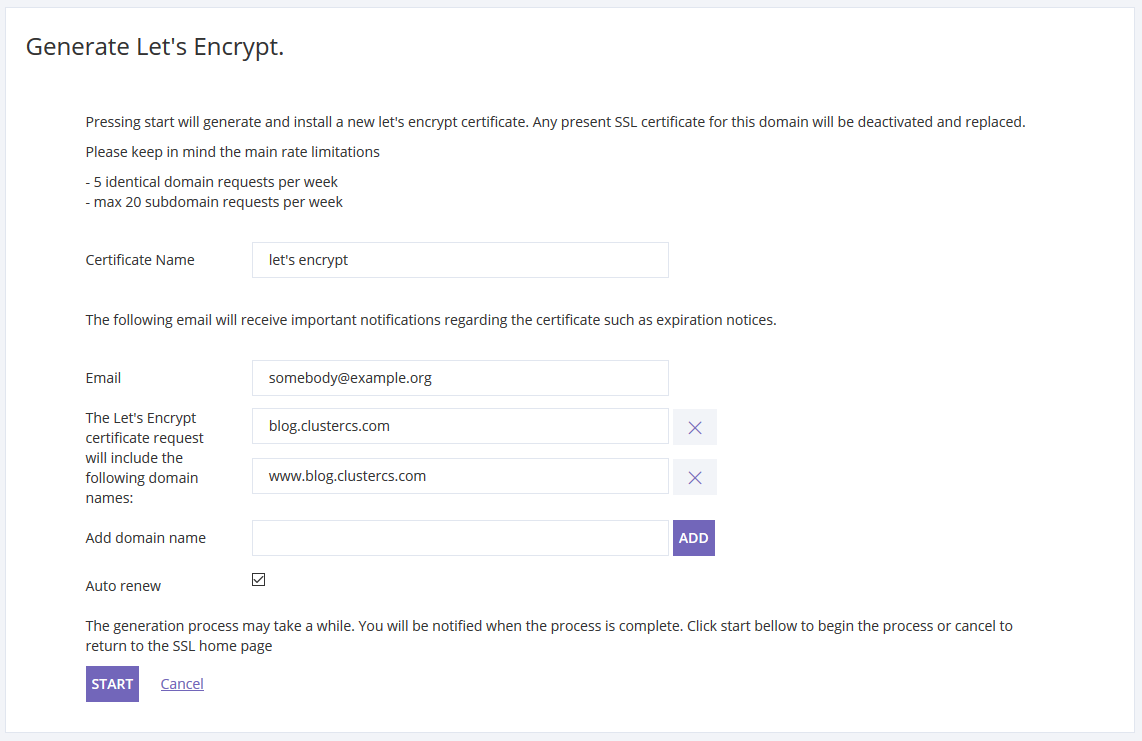Click the Generate Let's Encrypt heading
The width and height of the screenshot is (1142, 741).
[x=155, y=47]
